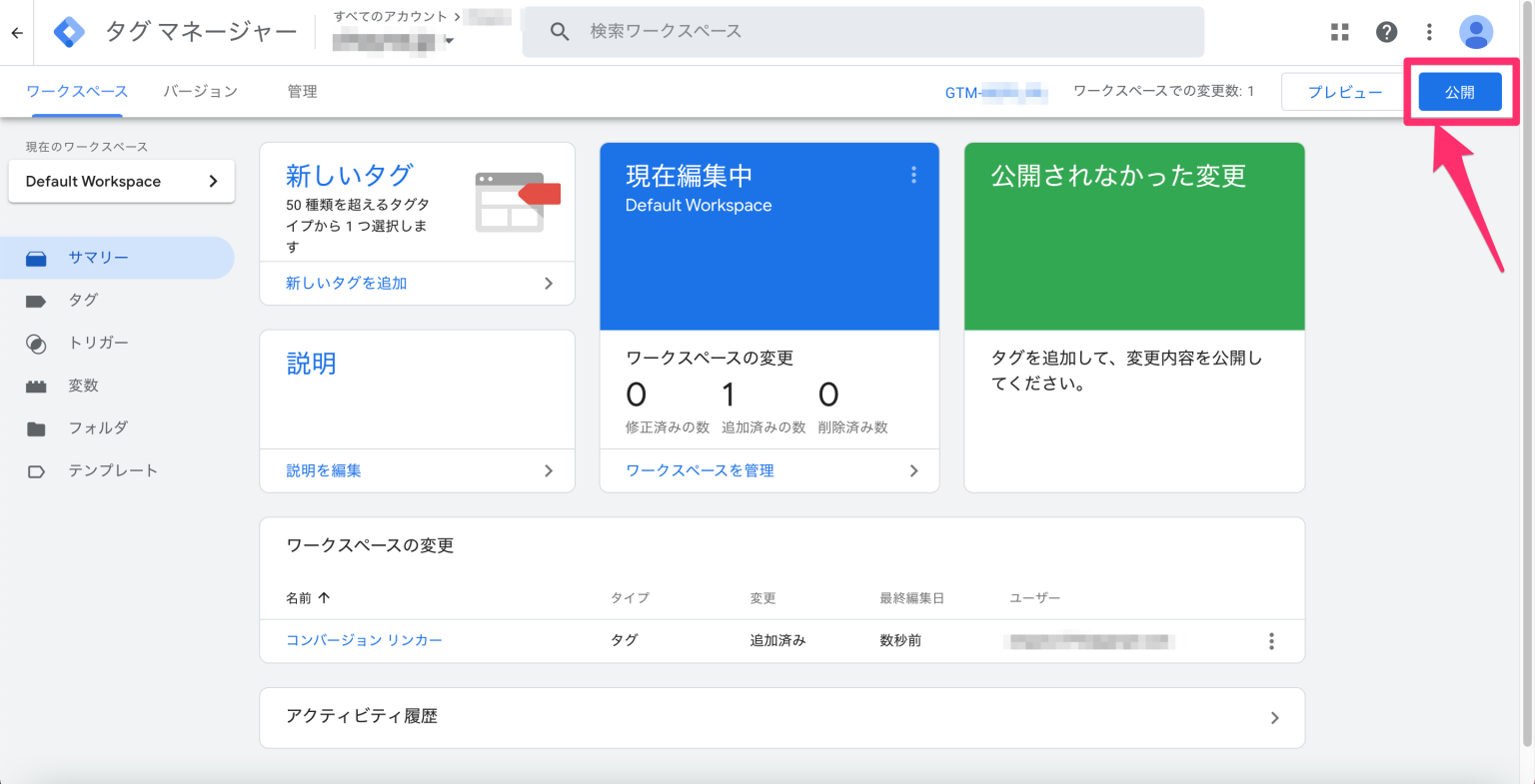Open the コンバージョン リンカー tag link
The width and height of the screenshot is (1535, 784).
point(364,640)
